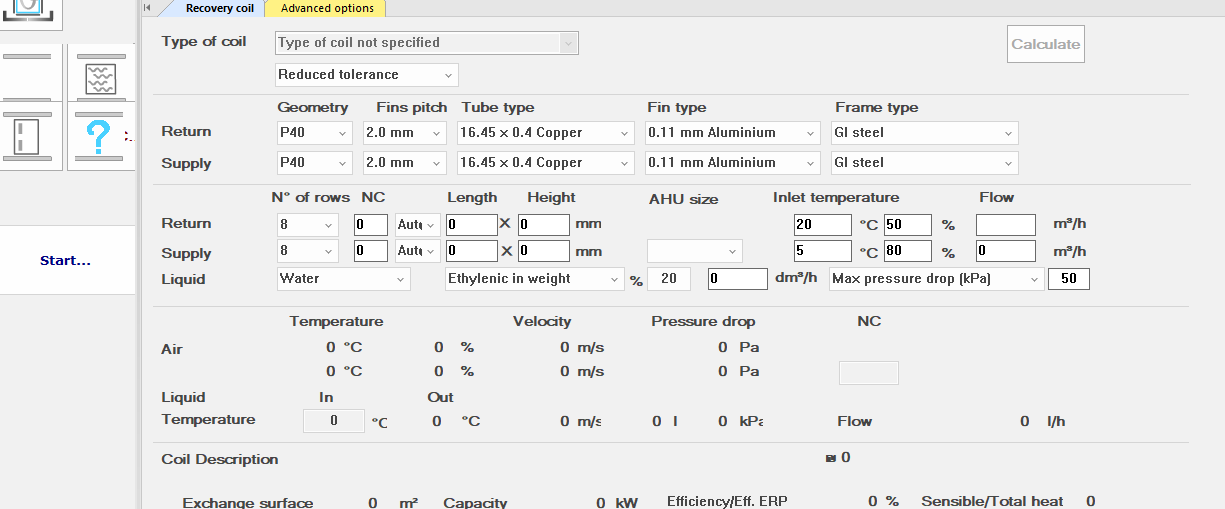Open the Return Frame type dropdown
Image resolution: width=1225 pixels, height=509 pixels.
pyautogui.click(x=925, y=133)
